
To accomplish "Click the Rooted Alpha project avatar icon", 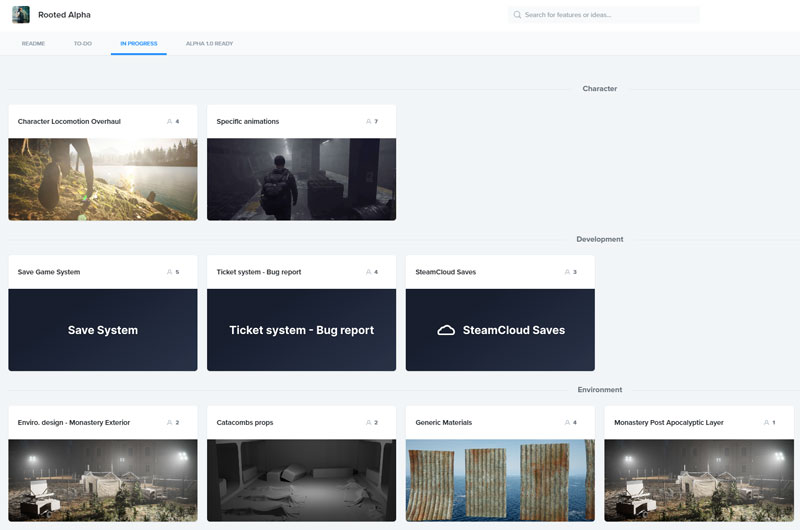I will 21,15.
